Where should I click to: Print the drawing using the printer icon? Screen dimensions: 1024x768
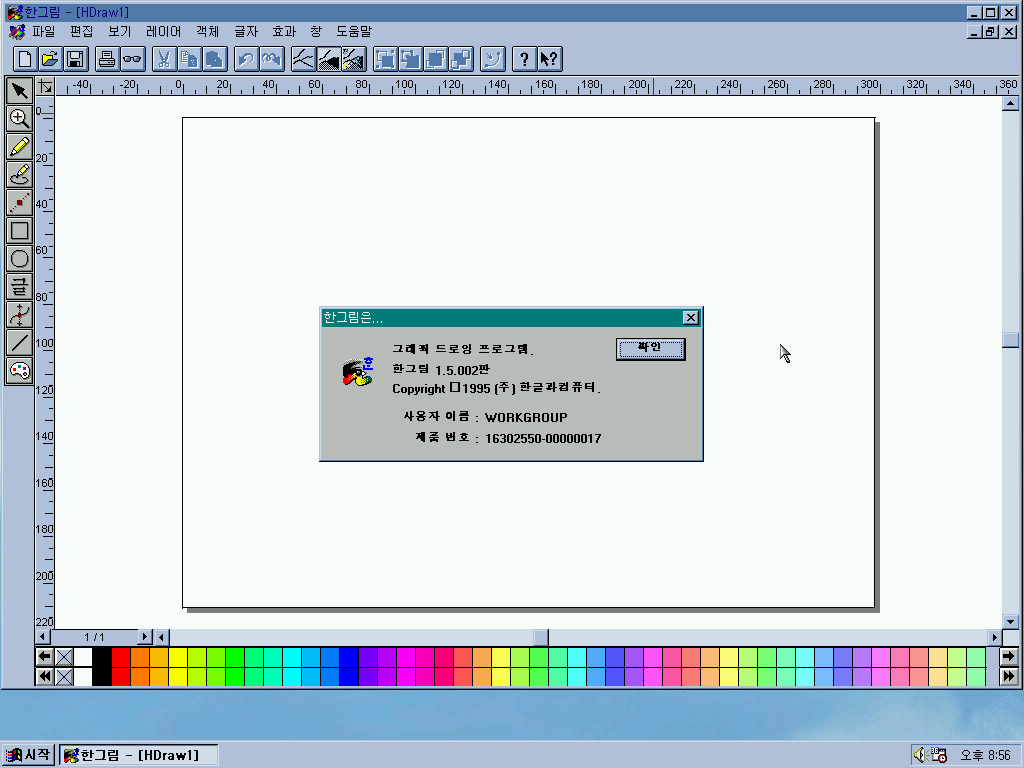click(107, 59)
